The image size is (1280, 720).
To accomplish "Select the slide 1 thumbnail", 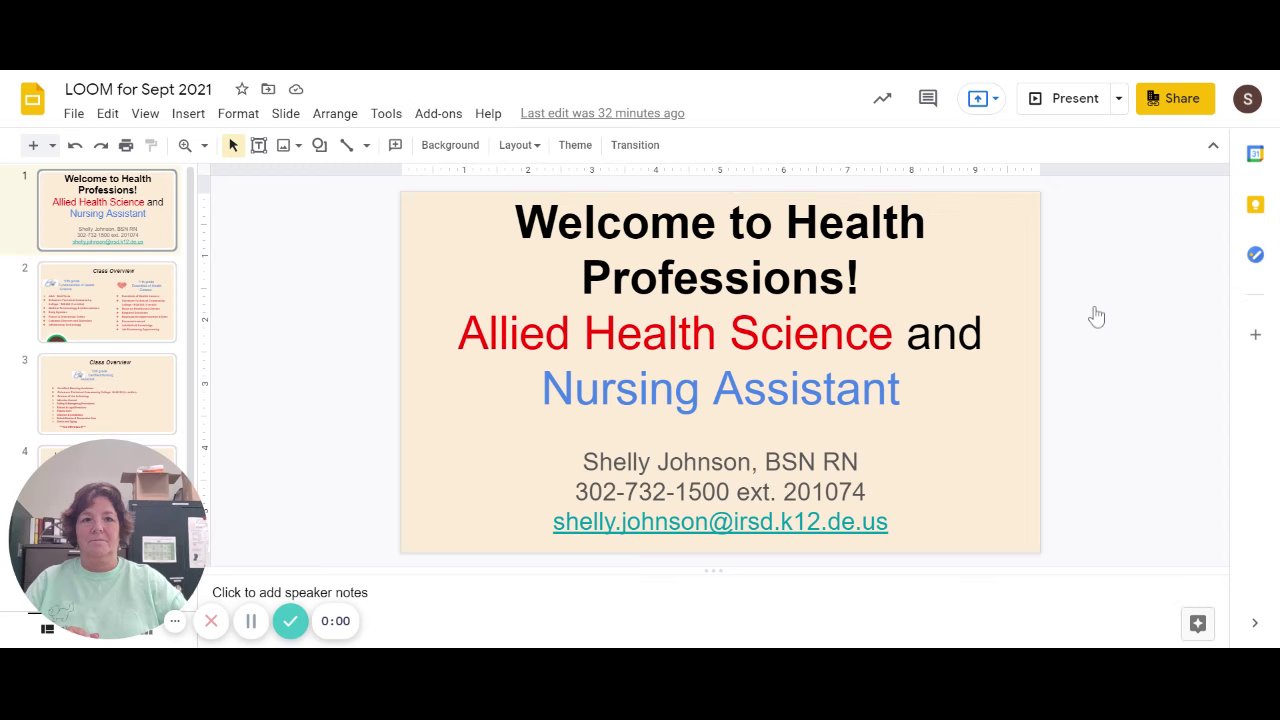I will click(x=107, y=210).
